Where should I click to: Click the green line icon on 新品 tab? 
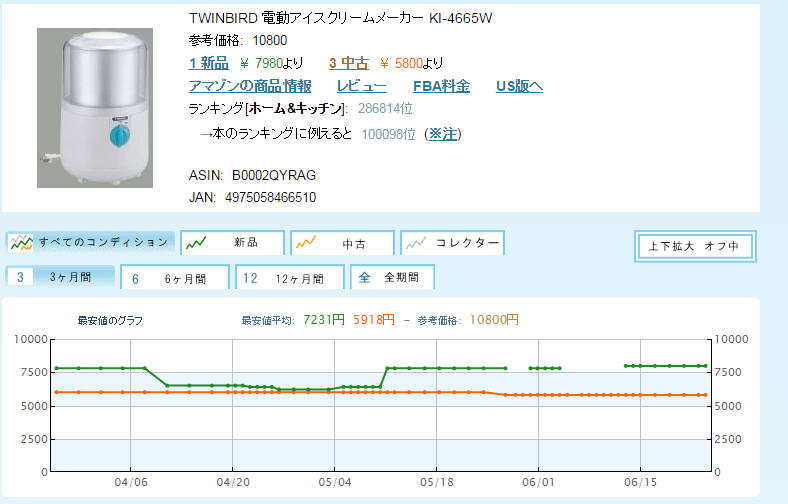[196, 243]
